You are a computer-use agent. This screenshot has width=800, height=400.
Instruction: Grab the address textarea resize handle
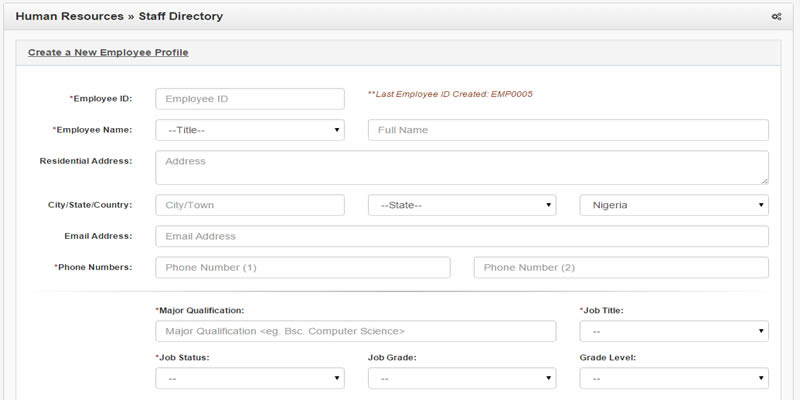click(x=765, y=181)
